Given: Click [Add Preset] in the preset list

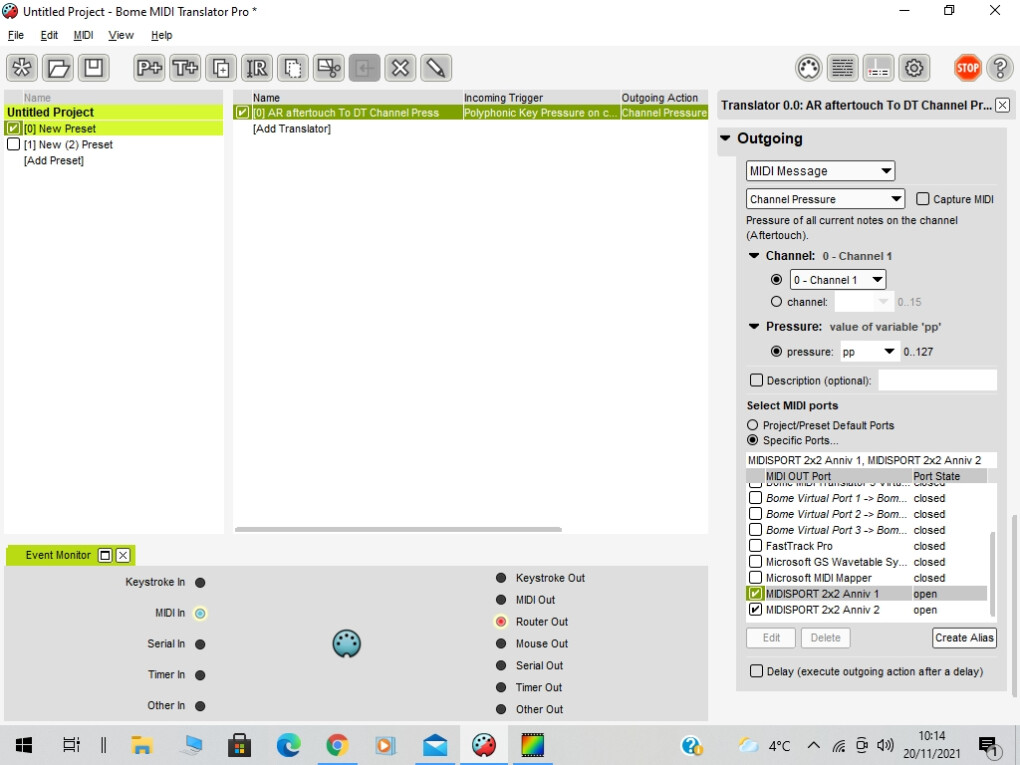Looking at the screenshot, I should pos(54,160).
